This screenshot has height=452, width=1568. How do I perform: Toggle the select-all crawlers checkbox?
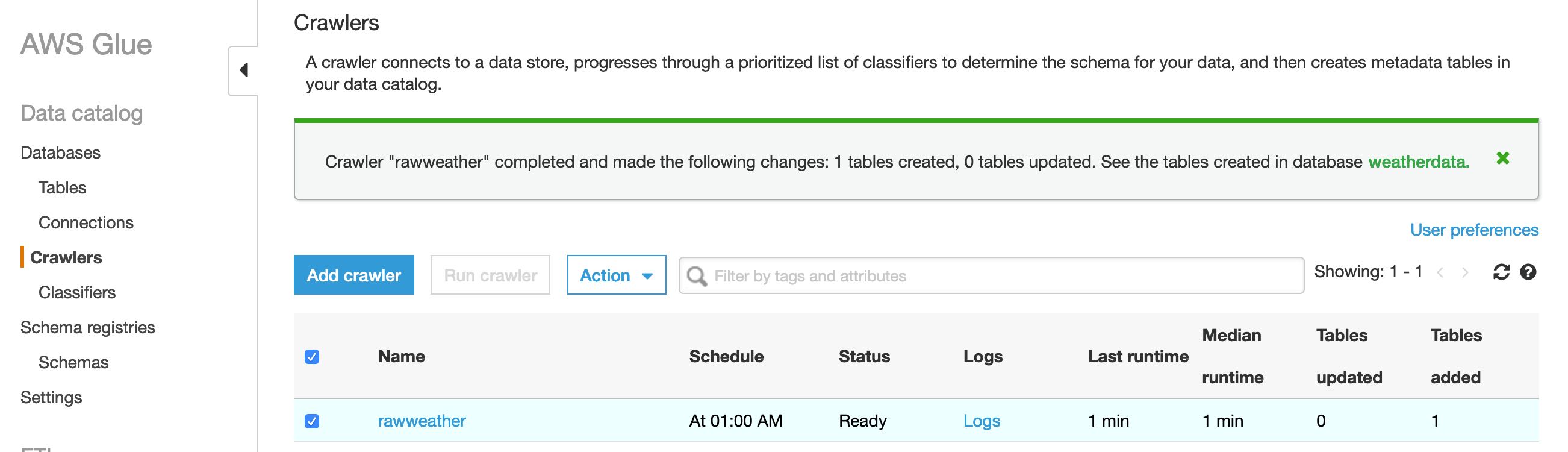click(x=312, y=357)
